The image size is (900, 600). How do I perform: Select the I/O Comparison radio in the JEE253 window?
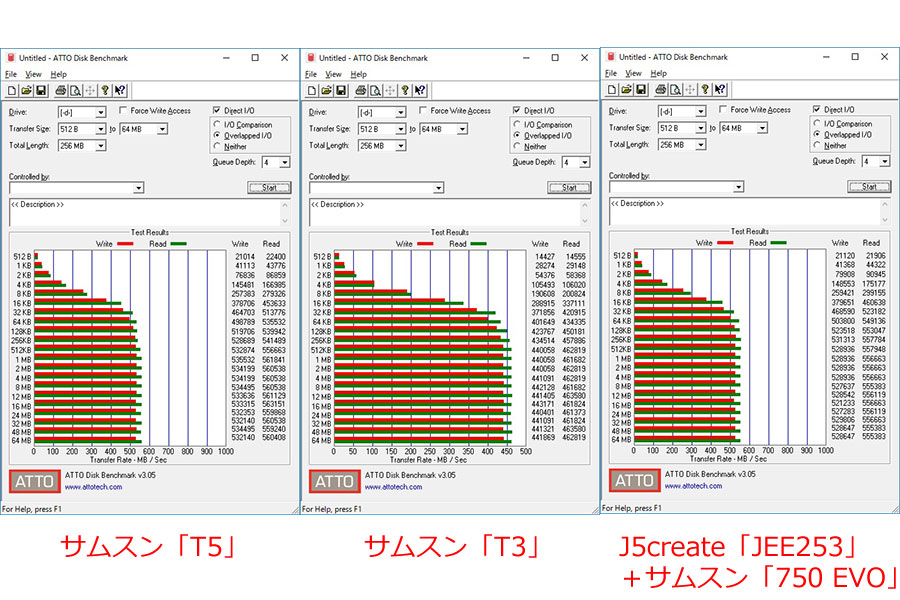817,123
